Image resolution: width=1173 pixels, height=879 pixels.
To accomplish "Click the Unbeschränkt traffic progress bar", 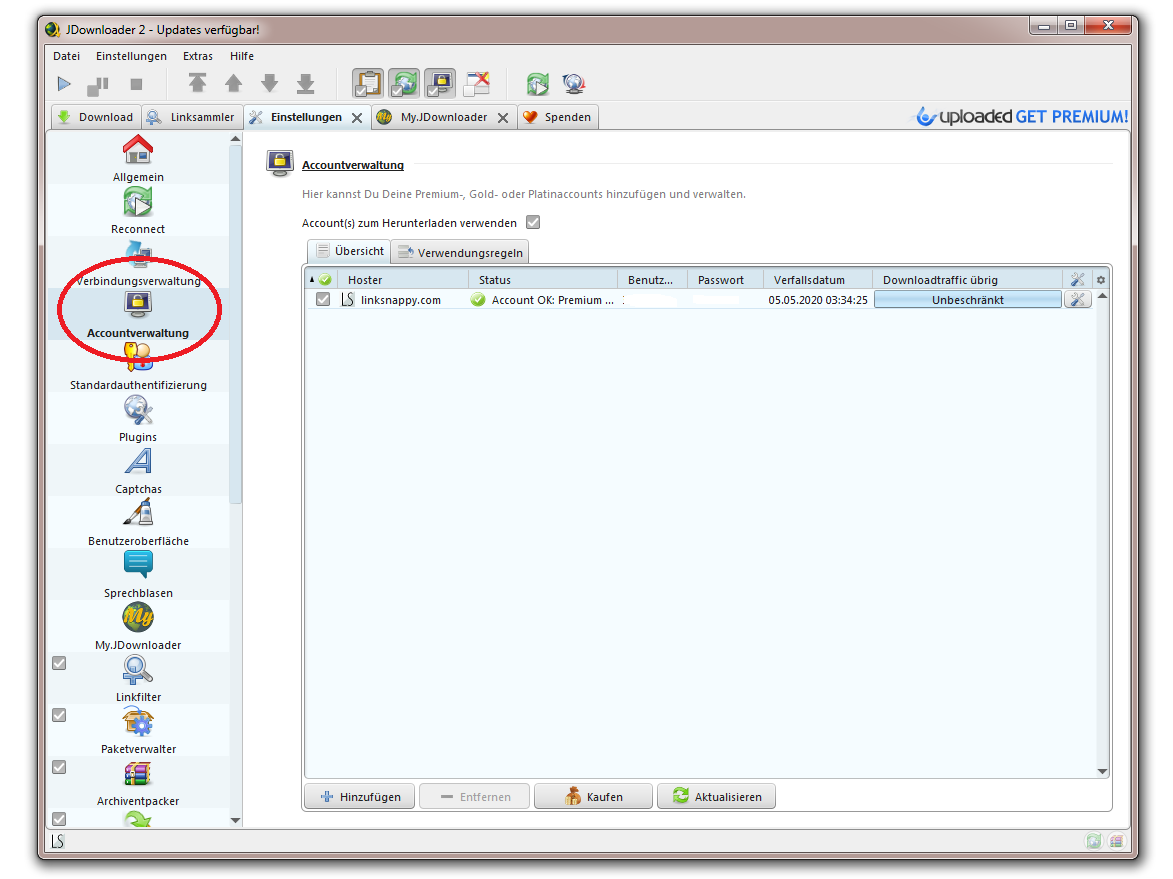I will (968, 299).
